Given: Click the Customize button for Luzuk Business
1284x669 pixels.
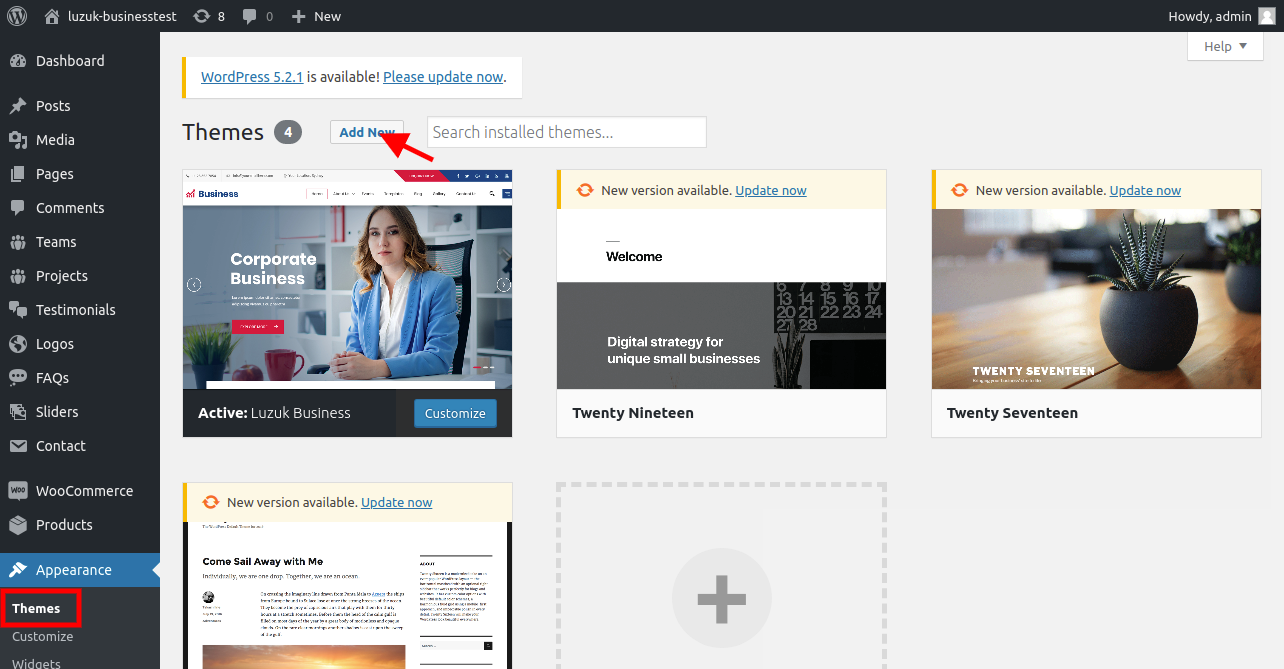Looking at the screenshot, I should [x=455, y=413].
